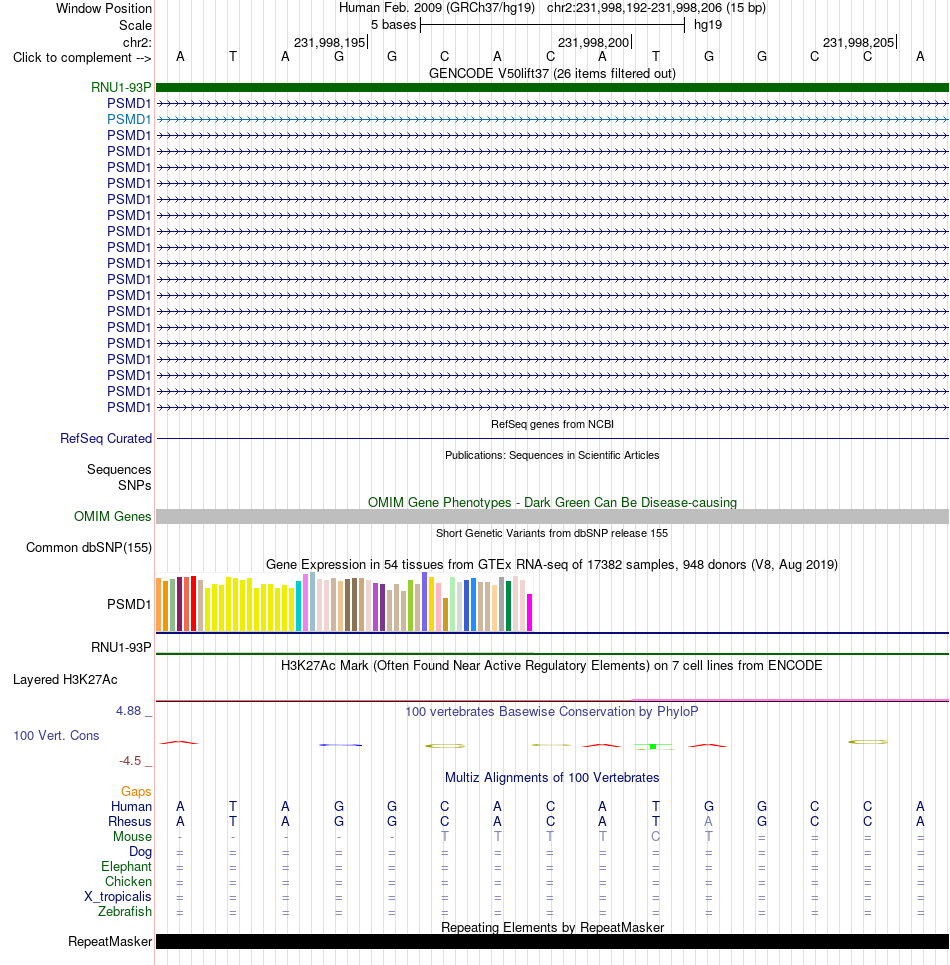Click the RepeatMasker track label
This screenshot has height=965, width=950.
pos(110,942)
